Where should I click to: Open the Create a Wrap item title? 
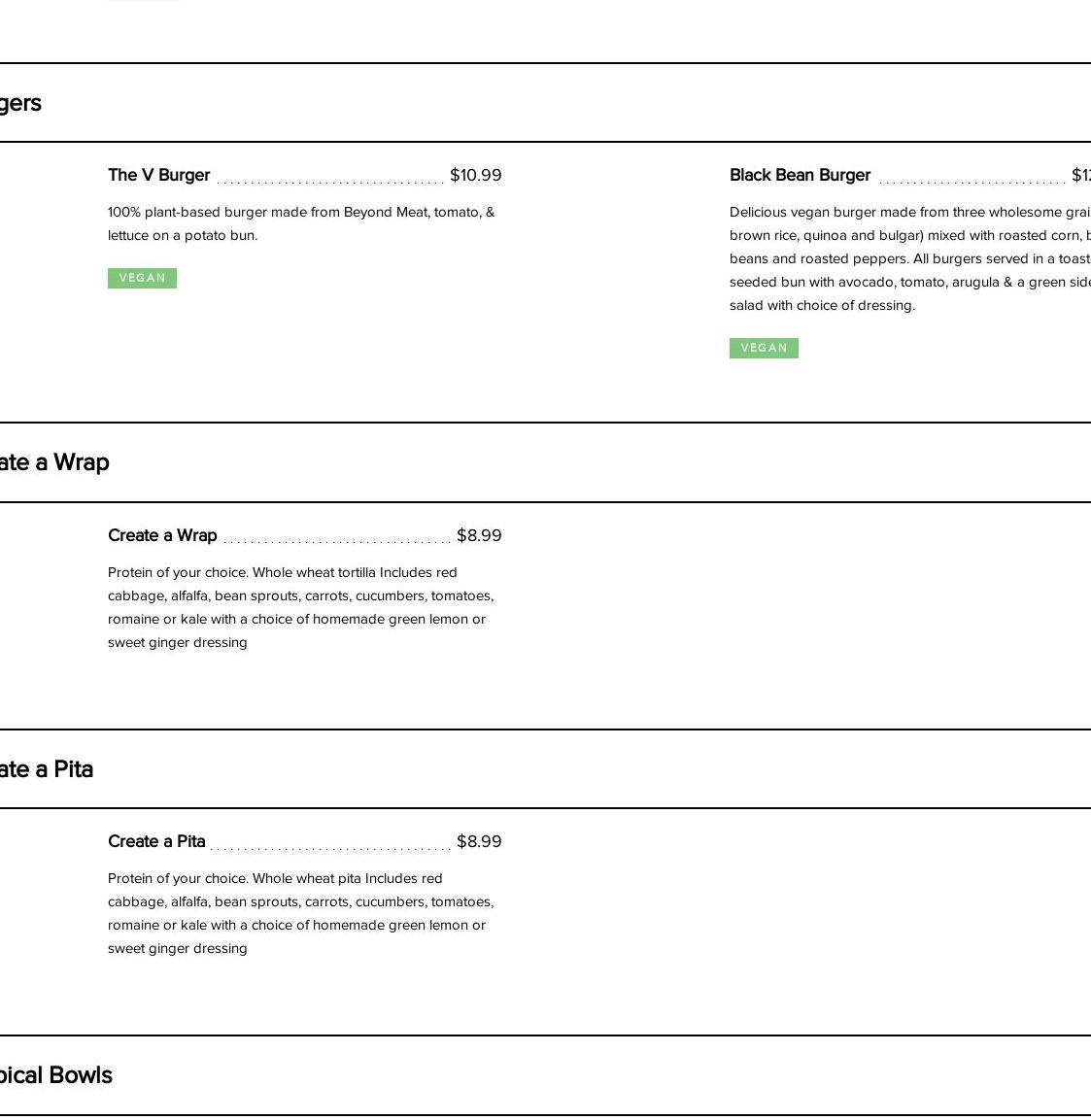click(x=162, y=535)
